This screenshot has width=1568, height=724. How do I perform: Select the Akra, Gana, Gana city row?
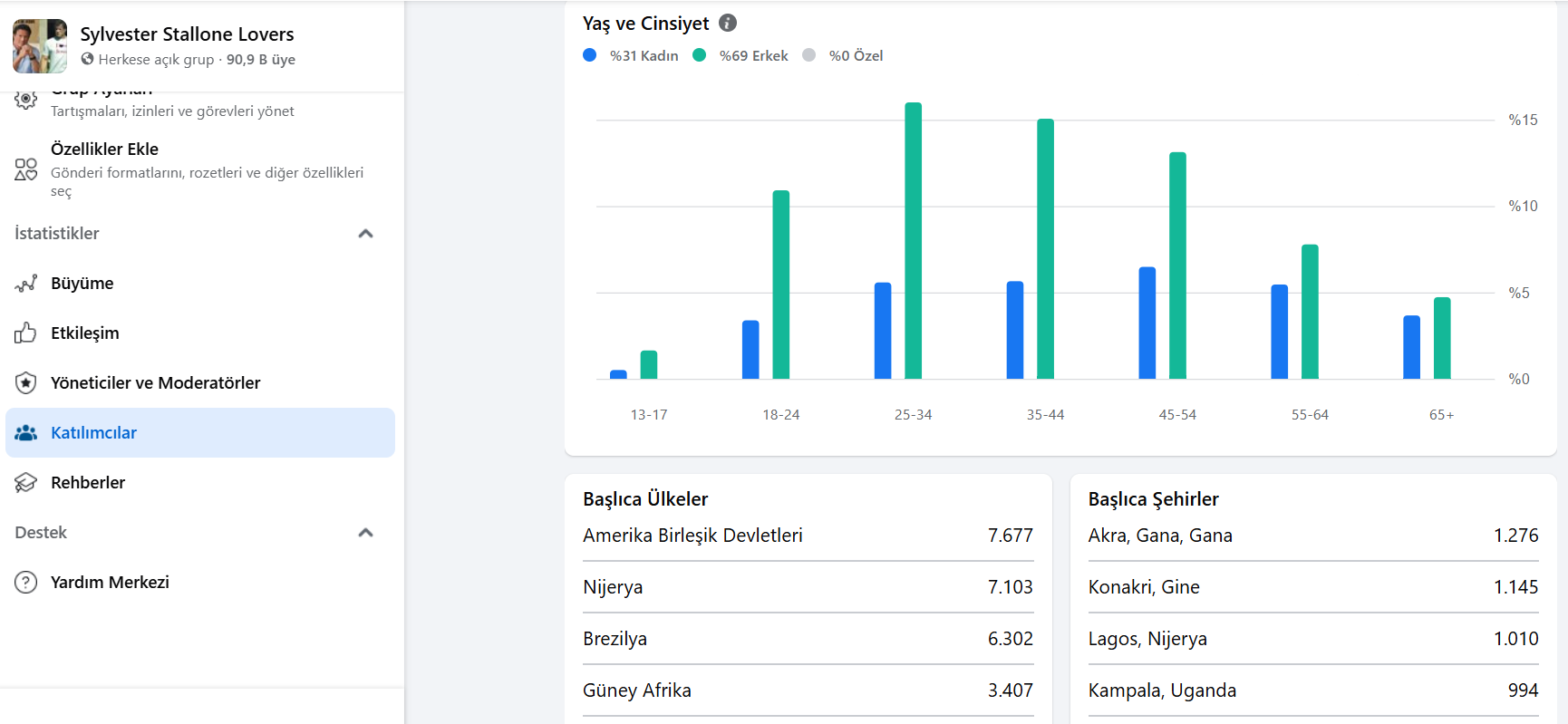(x=1313, y=536)
